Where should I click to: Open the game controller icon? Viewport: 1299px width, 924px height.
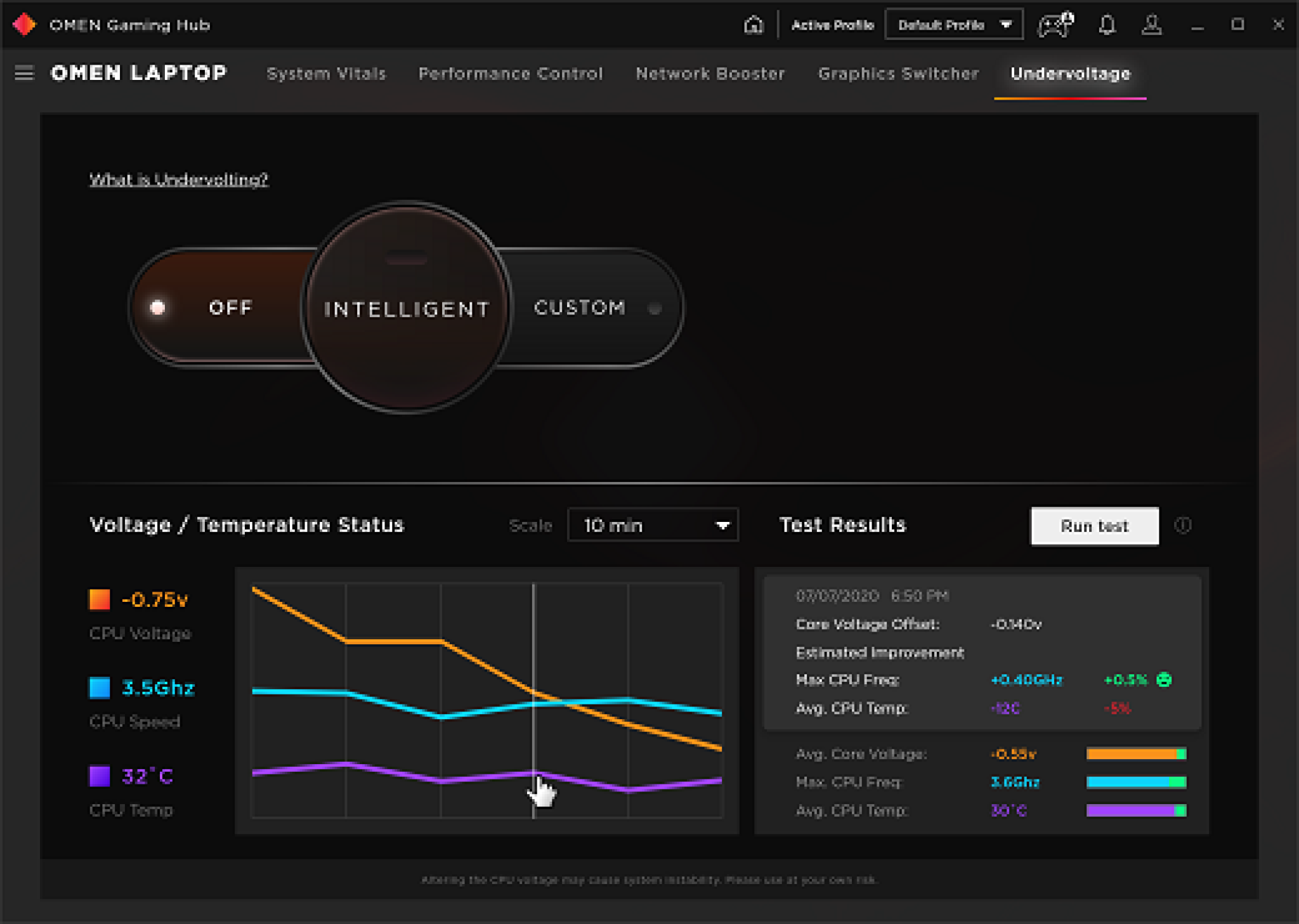coord(1054,25)
